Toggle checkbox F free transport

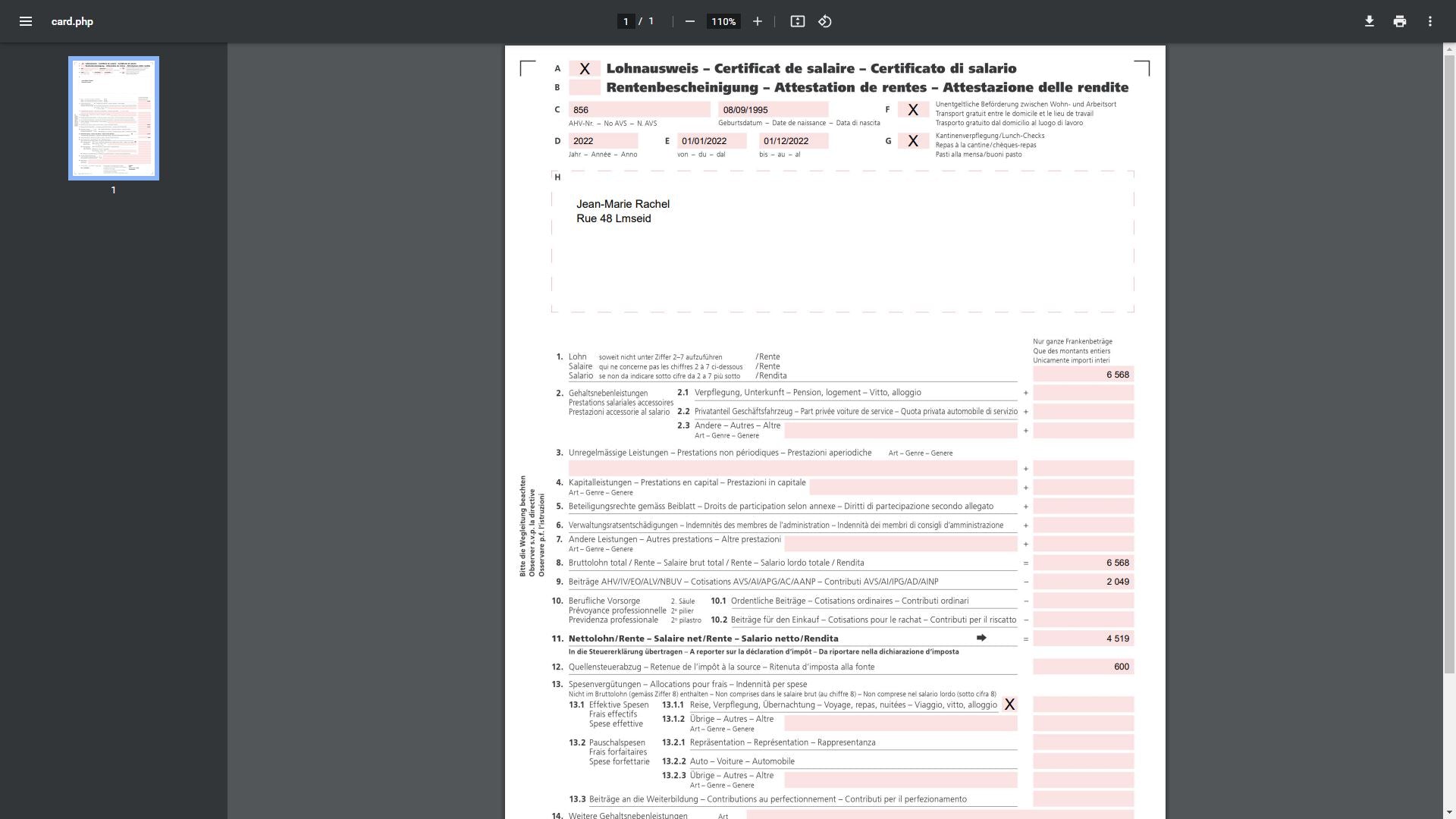click(x=912, y=110)
